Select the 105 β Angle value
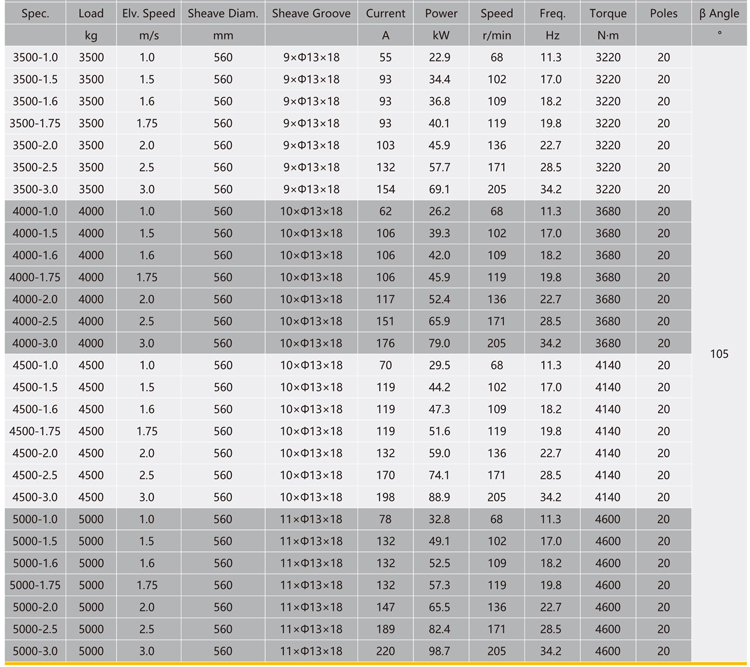The image size is (750, 667). tap(718, 354)
